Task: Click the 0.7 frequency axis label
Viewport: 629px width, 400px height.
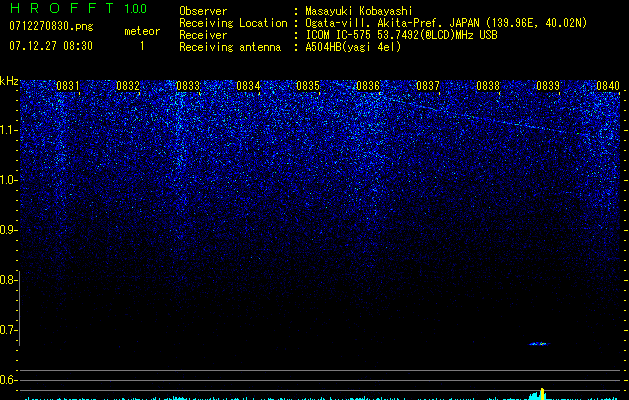Action: 8,330
